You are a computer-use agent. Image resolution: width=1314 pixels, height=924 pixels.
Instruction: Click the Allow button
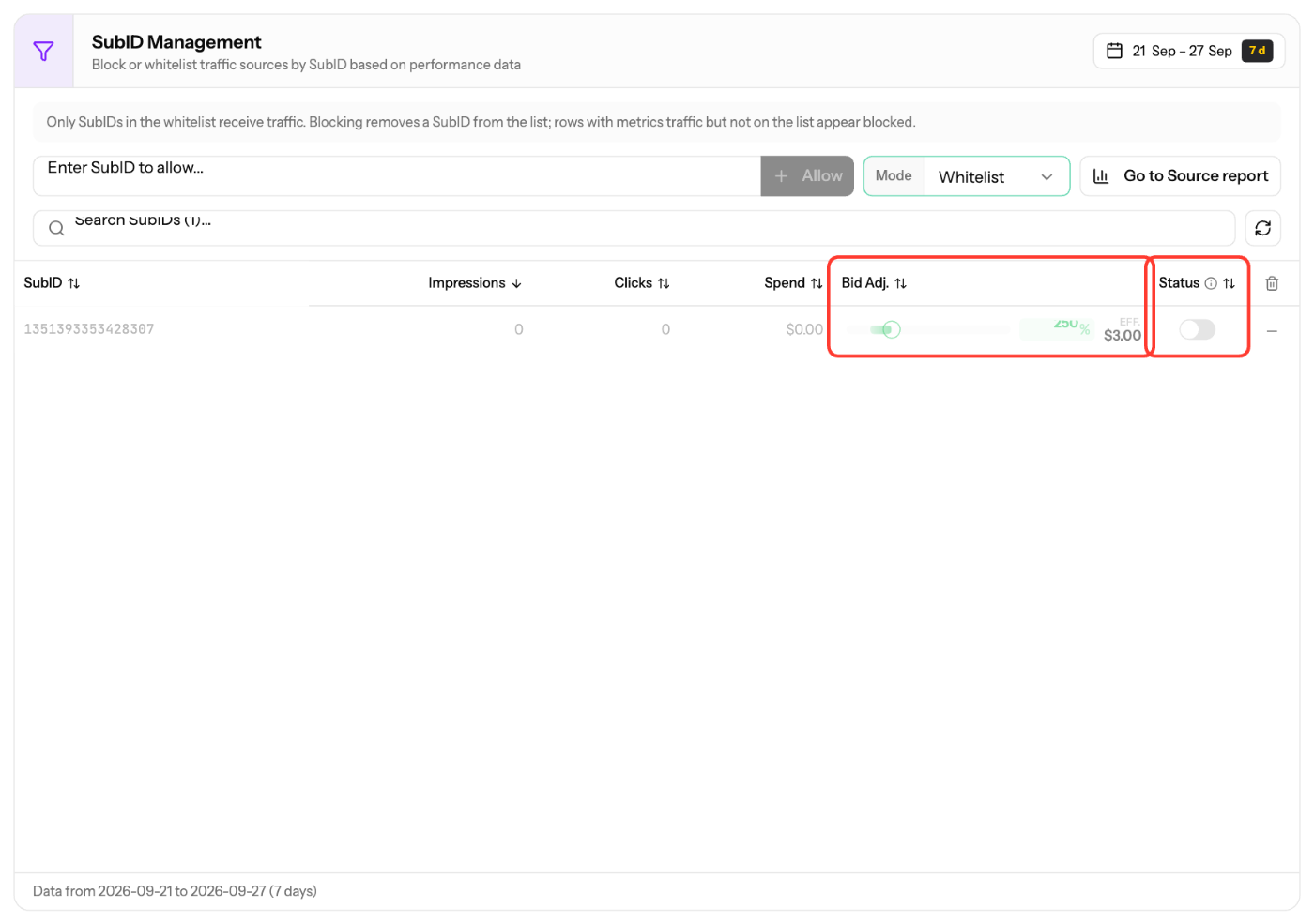pos(807,176)
